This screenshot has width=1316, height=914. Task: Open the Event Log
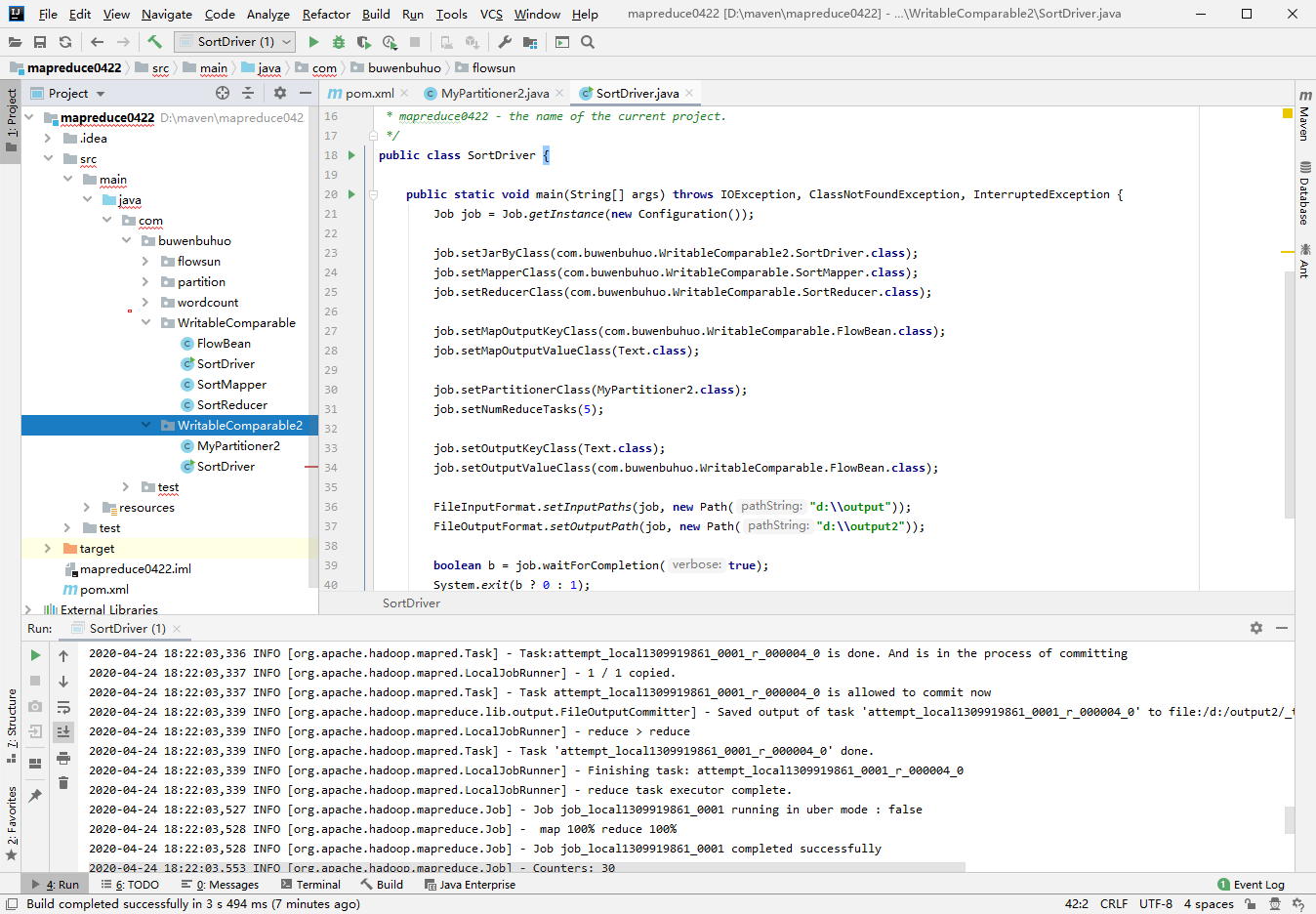(x=1252, y=885)
